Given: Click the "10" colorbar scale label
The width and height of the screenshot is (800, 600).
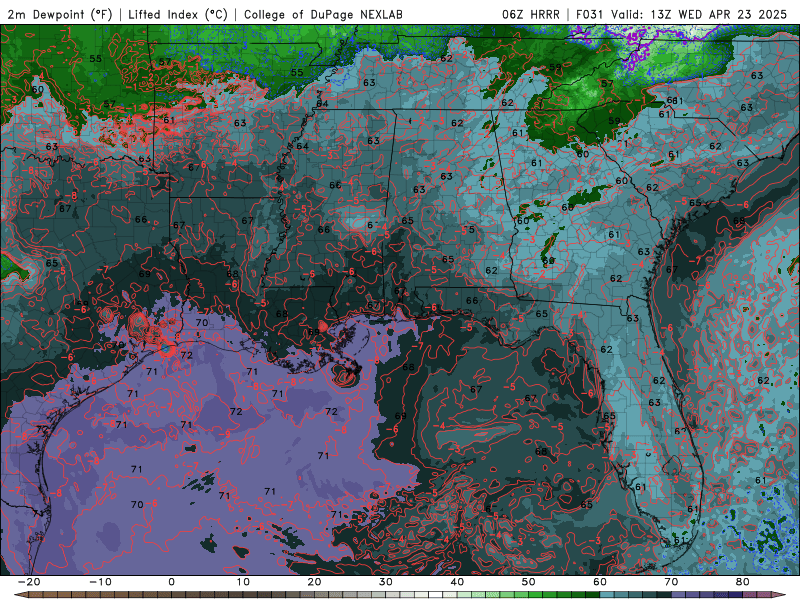Looking at the screenshot, I should tap(243, 582).
